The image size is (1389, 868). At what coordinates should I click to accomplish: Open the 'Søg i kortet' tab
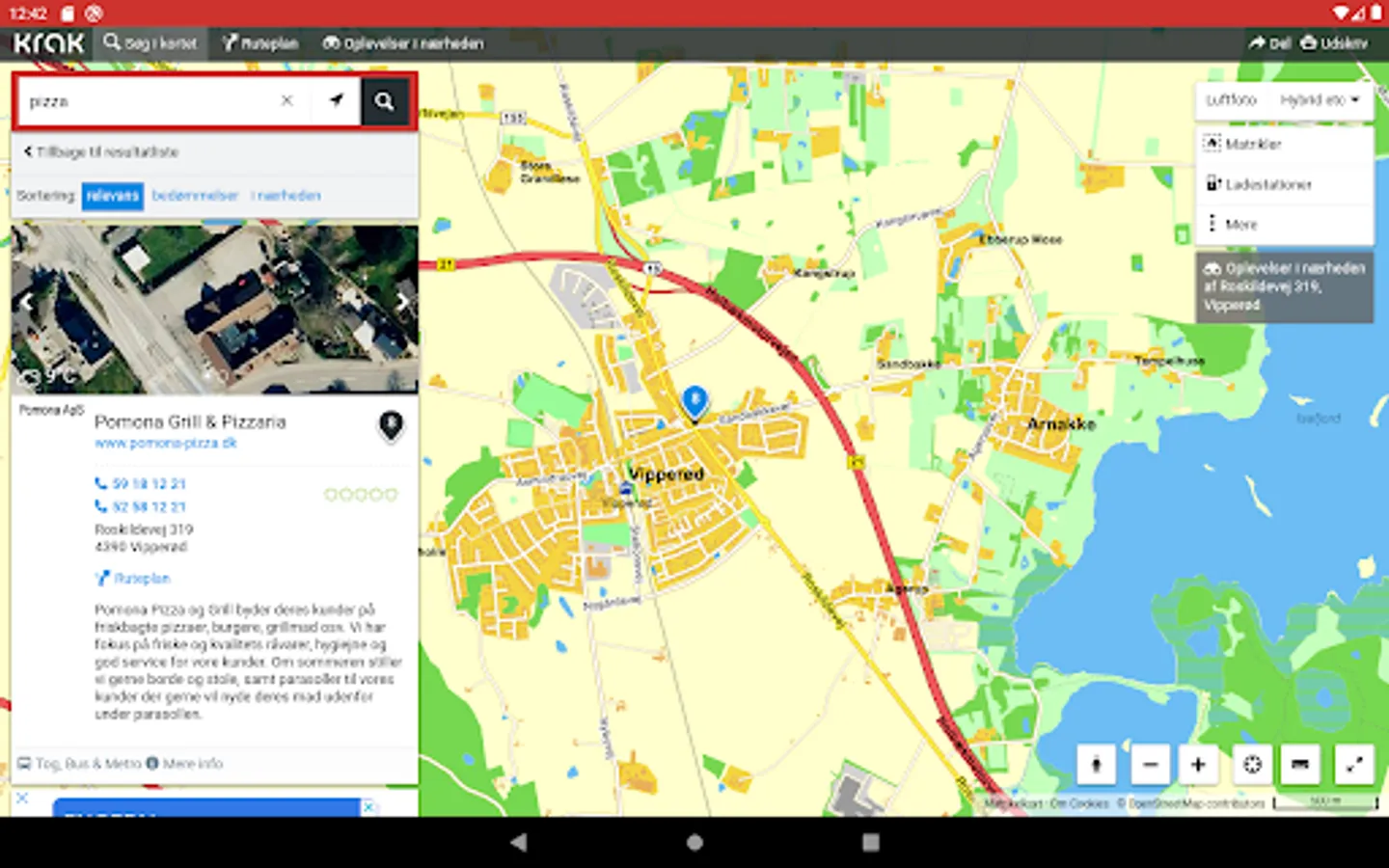click(x=150, y=43)
